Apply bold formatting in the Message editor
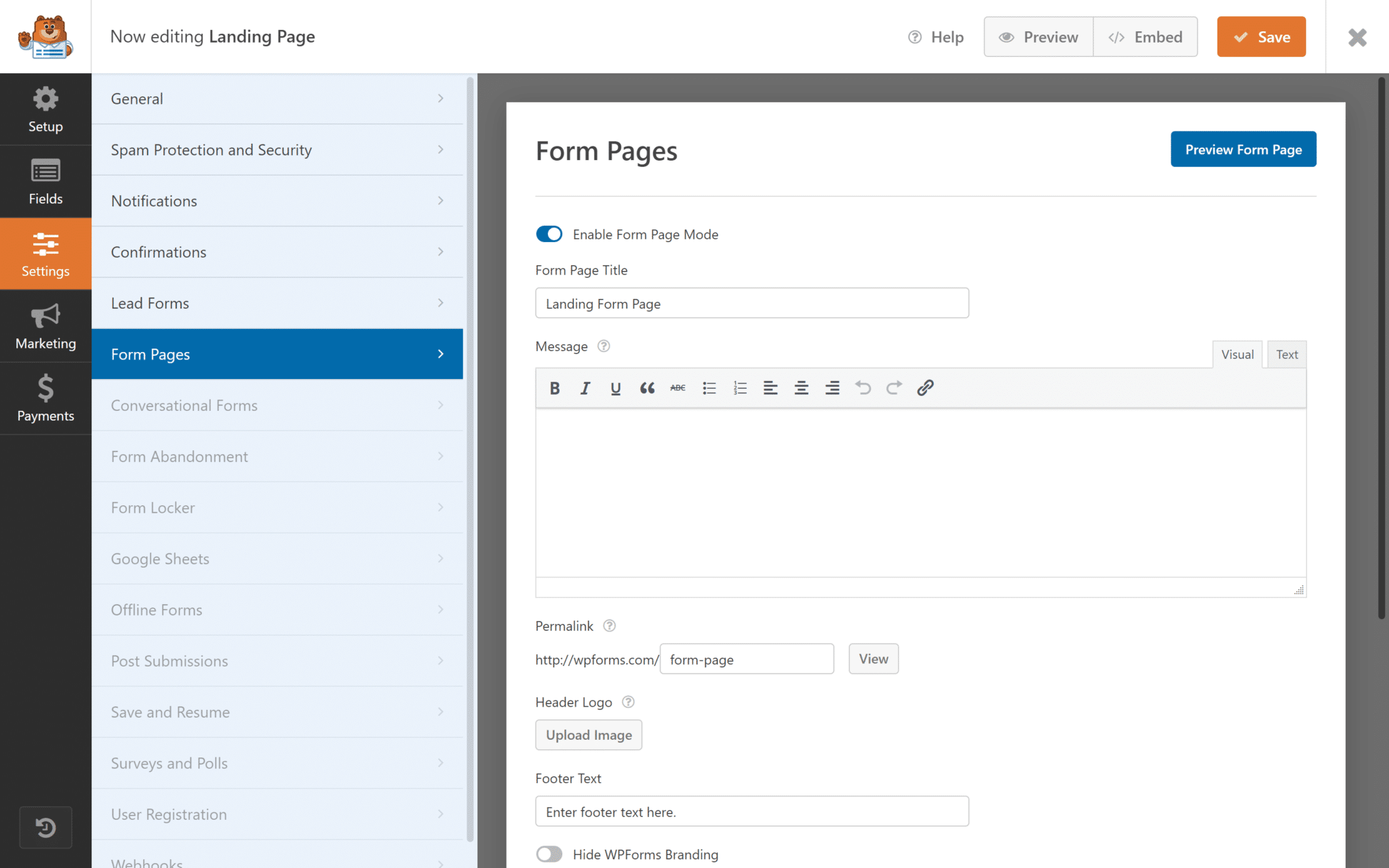 (x=554, y=387)
